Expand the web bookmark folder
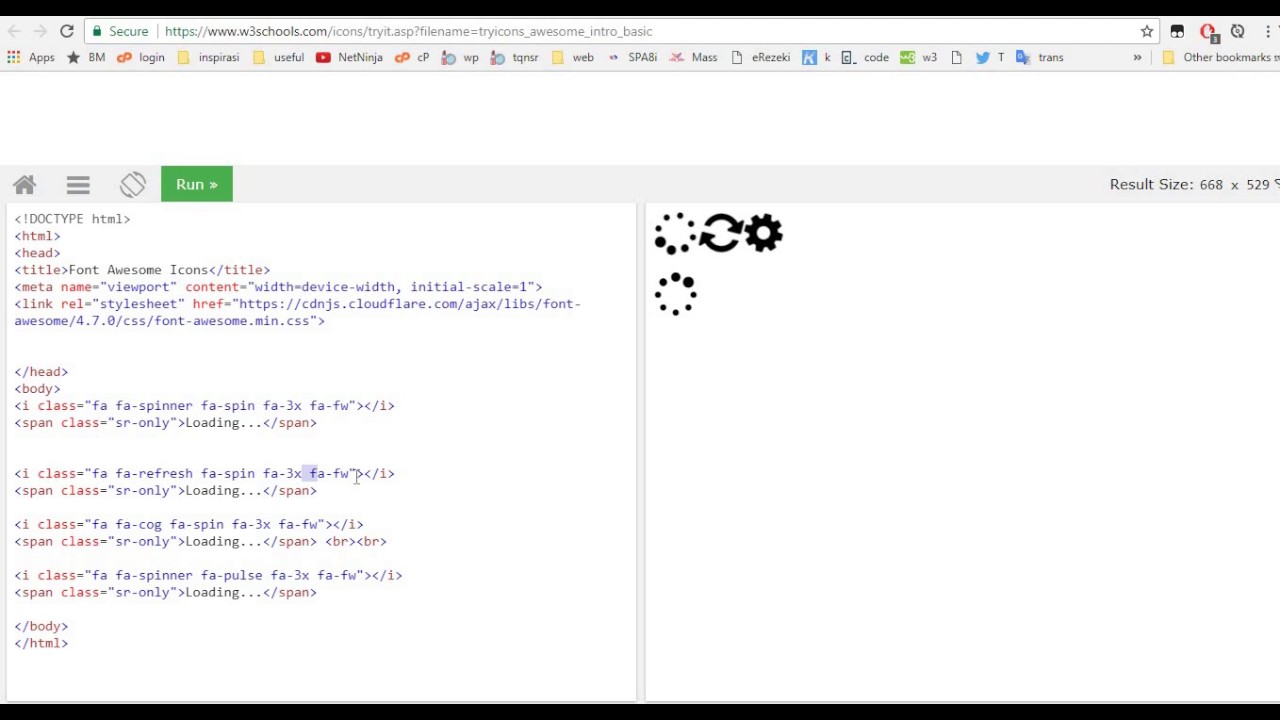 click(x=572, y=57)
